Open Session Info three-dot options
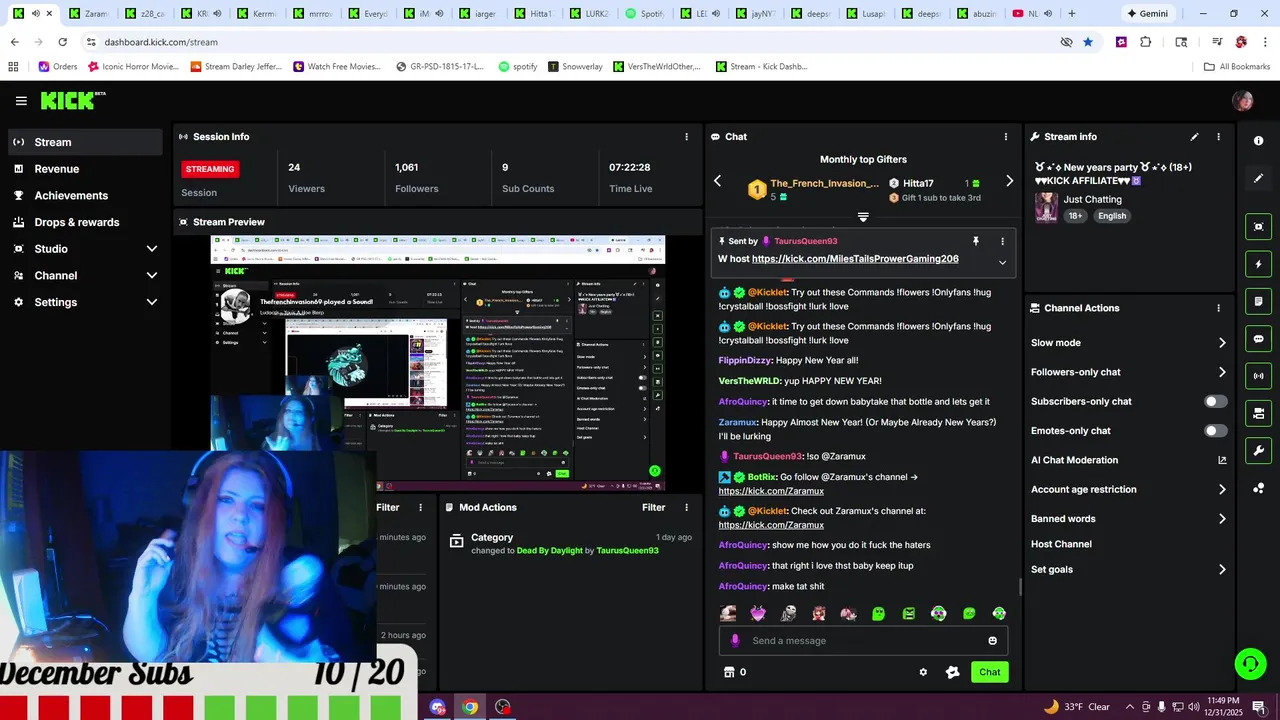 click(686, 137)
